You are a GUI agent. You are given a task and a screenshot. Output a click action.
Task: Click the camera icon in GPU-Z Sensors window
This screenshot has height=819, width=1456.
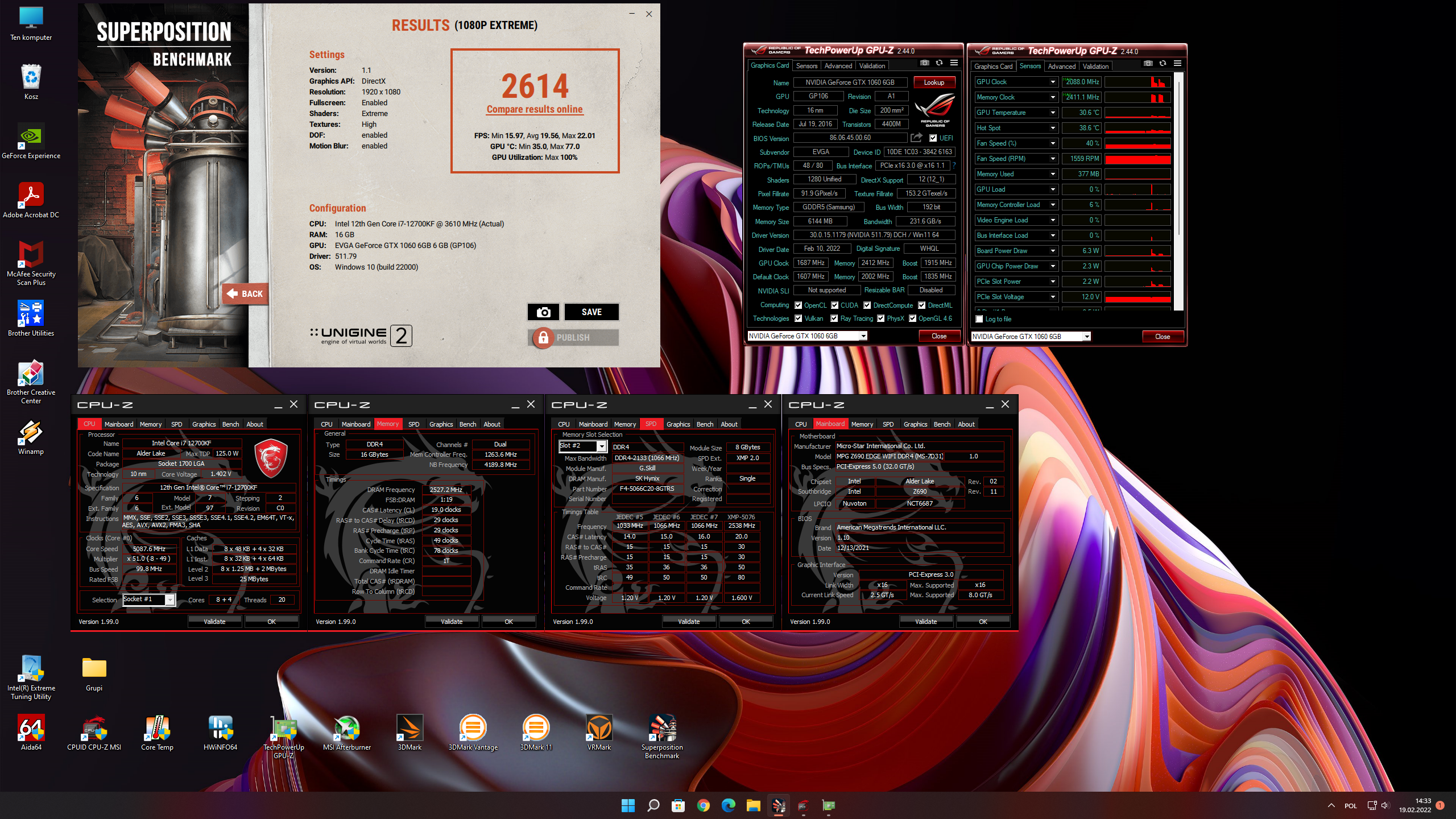coord(1148,64)
